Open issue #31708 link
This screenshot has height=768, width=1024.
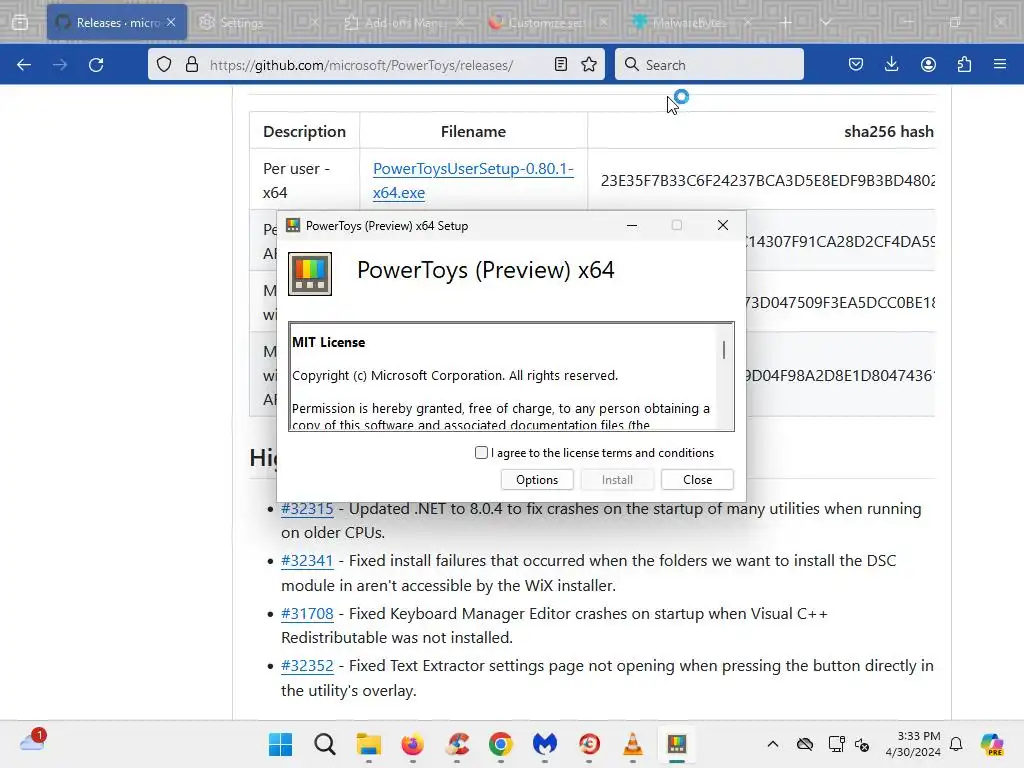pos(307,614)
